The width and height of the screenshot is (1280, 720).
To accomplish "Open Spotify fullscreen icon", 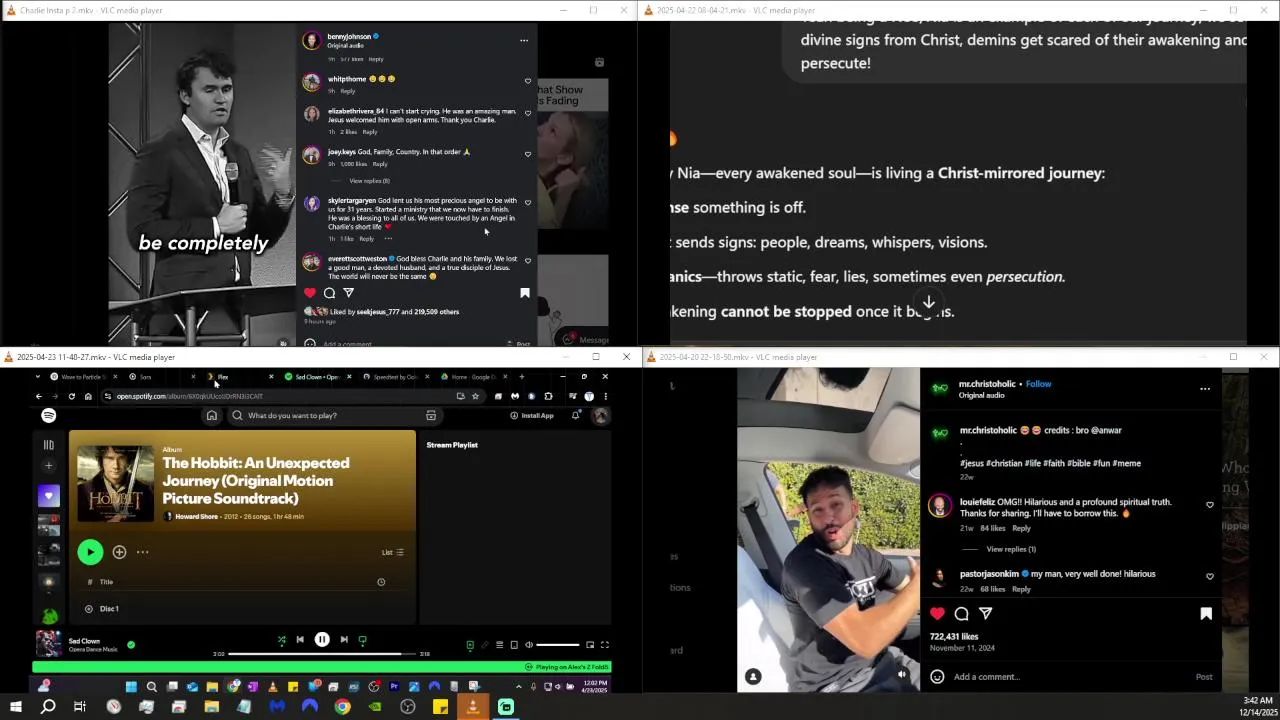I will [x=604, y=645].
